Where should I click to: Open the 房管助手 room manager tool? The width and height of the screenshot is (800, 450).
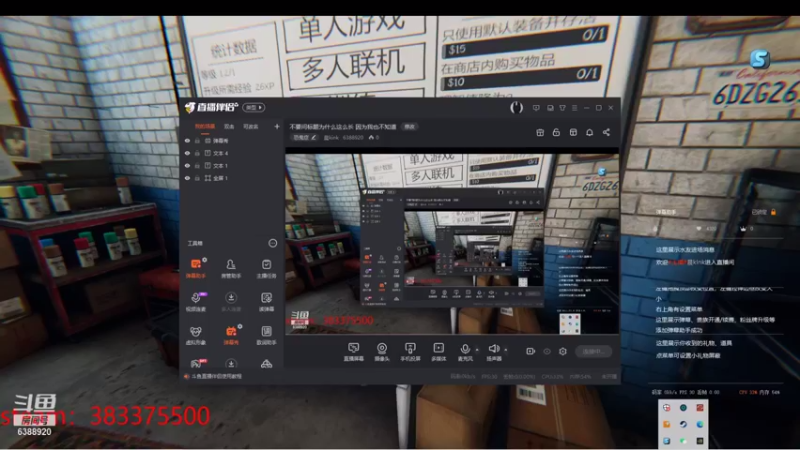231,268
